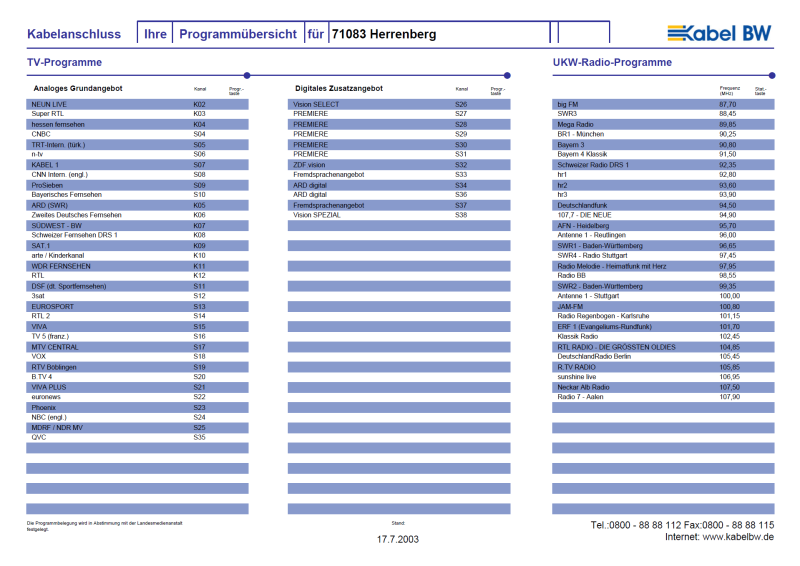Select the Radio Regenbogen - Karlsruhe row
Screen dimensions: 800x566
click(663, 316)
